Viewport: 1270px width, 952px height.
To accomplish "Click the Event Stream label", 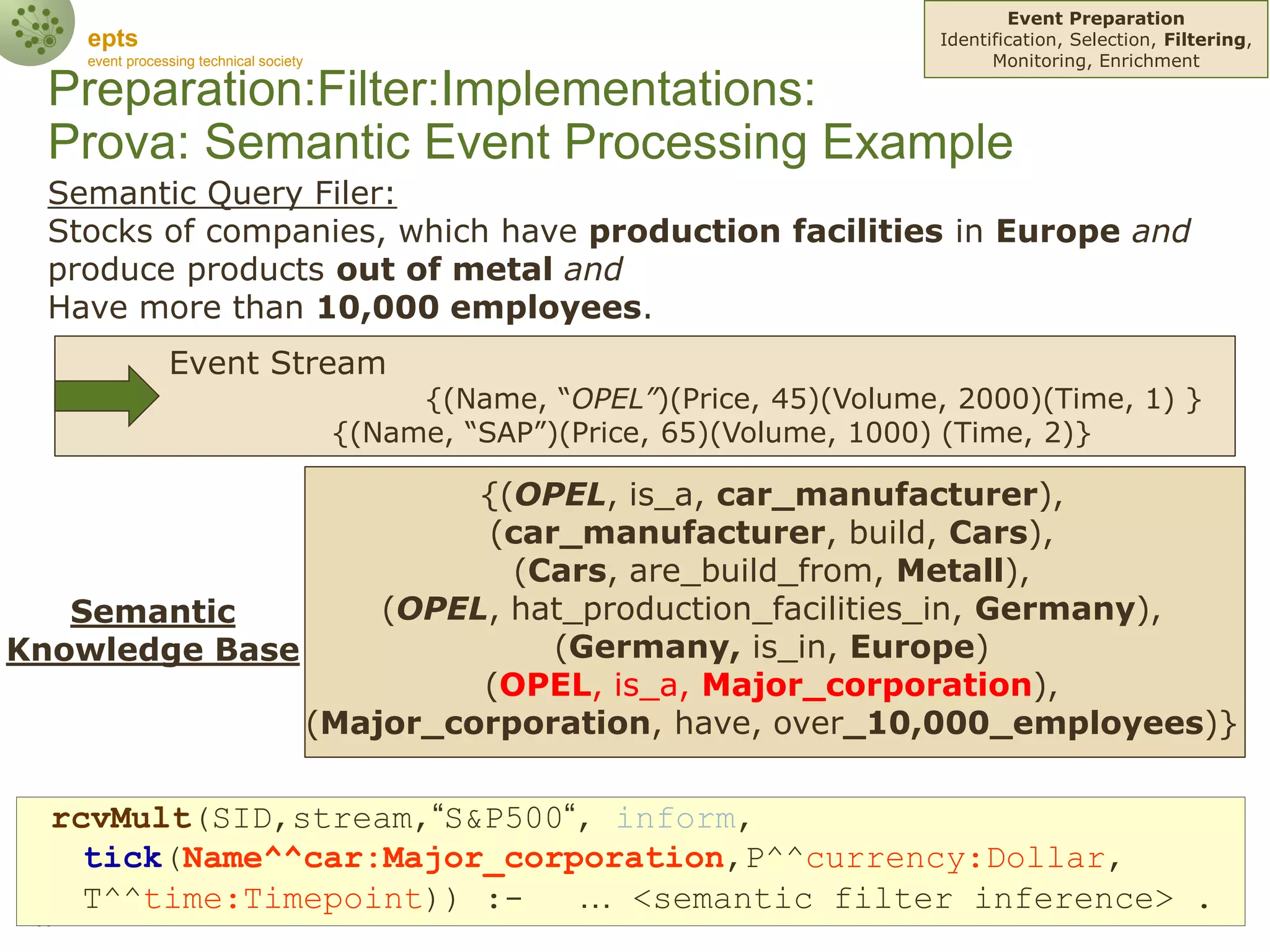I will click(277, 363).
